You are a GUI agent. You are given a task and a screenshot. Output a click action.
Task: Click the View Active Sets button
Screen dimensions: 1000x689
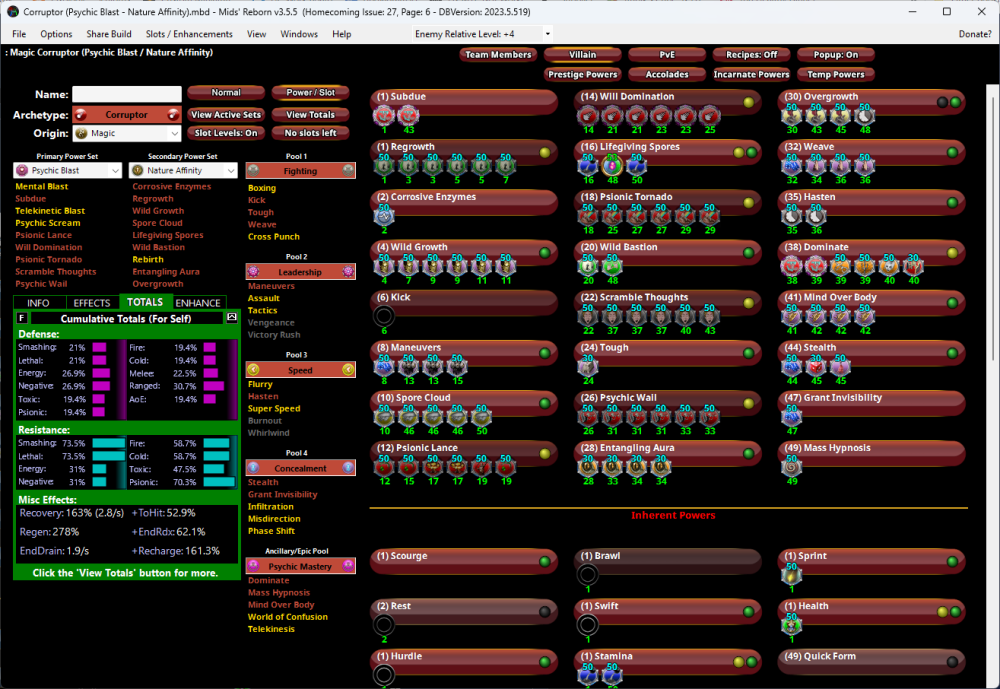point(226,115)
